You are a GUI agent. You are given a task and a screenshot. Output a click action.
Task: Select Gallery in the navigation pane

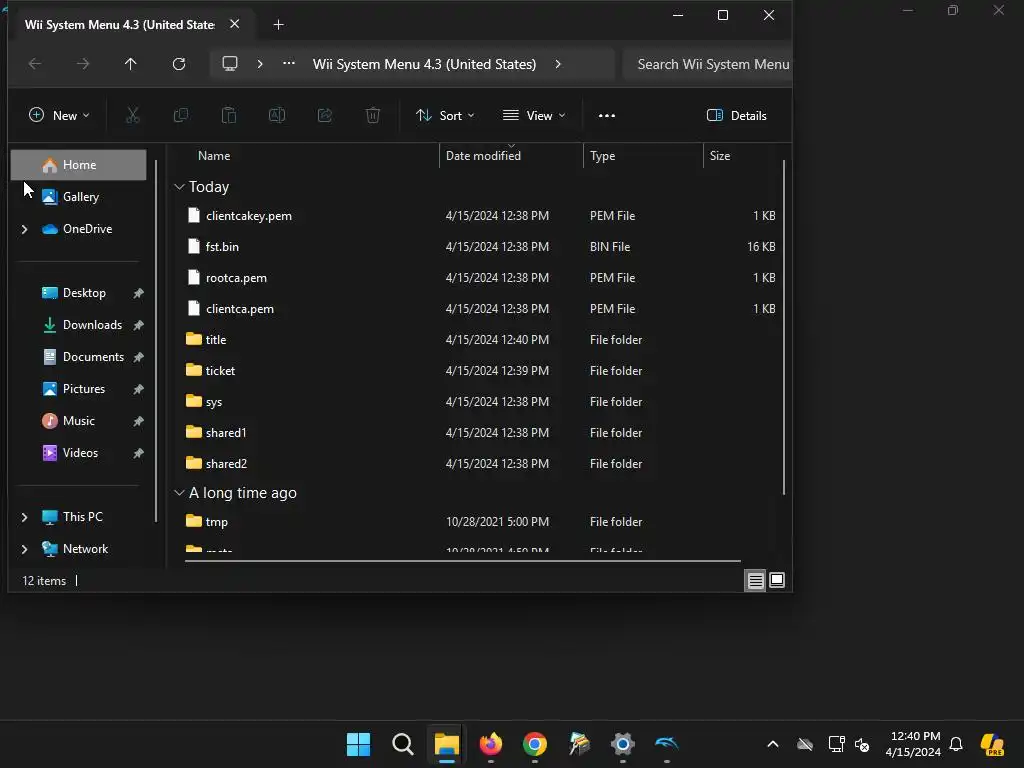click(x=78, y=197)
